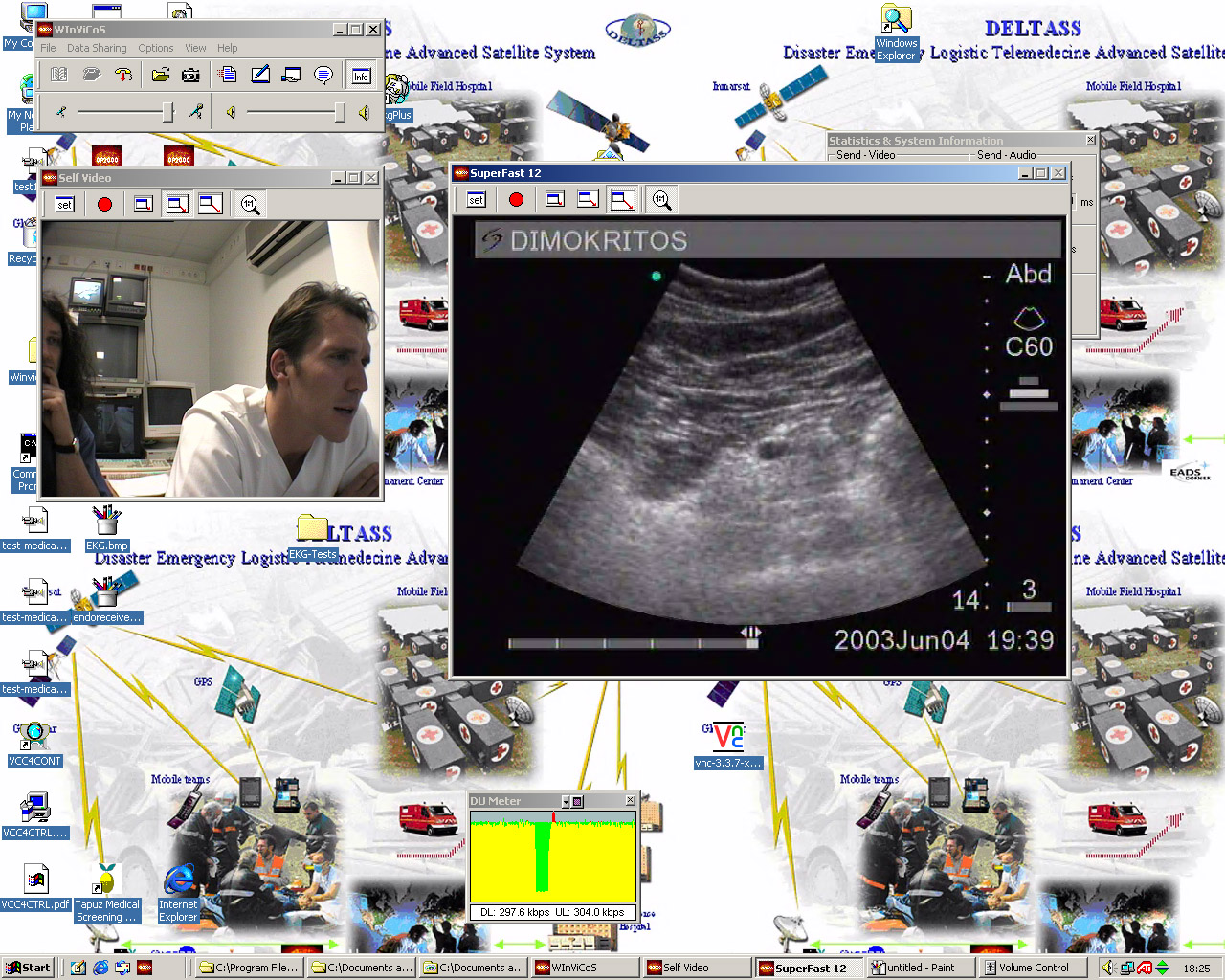Toggle the Info button in WInViCoS
Image resolution: width=1225 pixels, height=980 pixels.
361,76
